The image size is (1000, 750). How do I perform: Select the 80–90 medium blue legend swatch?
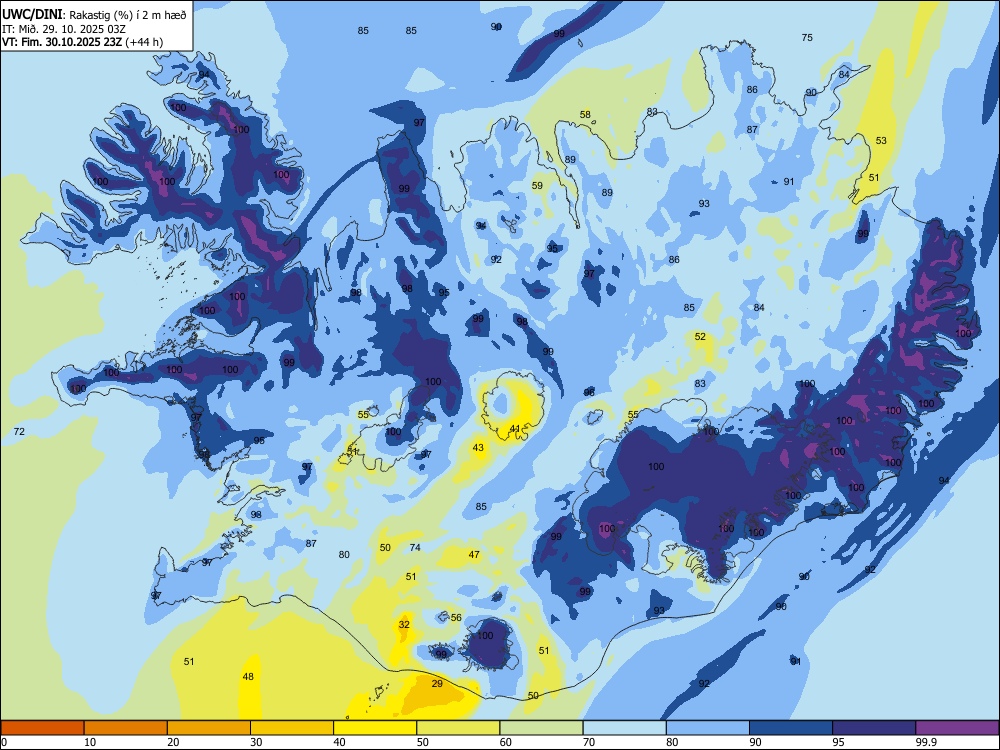click(708, 728)
